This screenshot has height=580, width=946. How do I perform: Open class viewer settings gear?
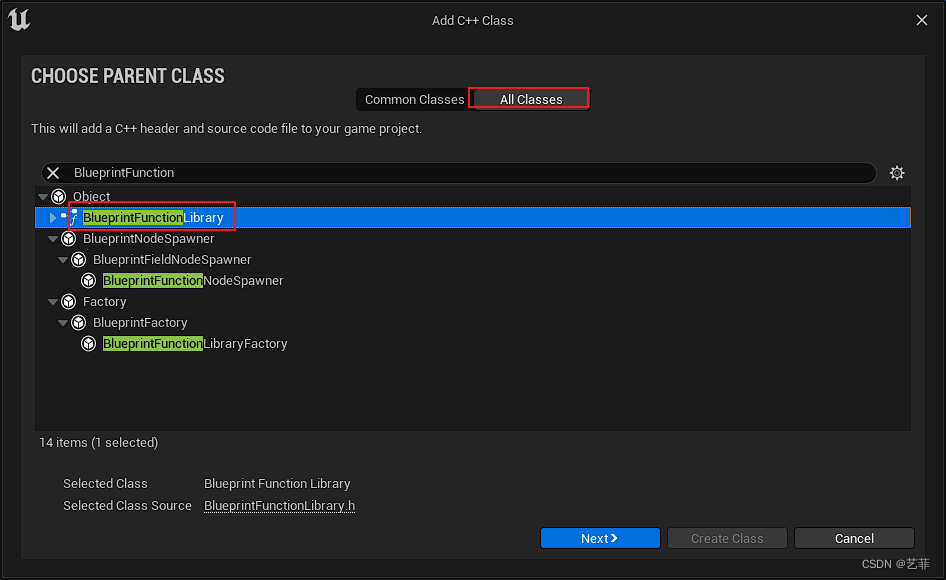pyautogui.click(x=897, y=173)
